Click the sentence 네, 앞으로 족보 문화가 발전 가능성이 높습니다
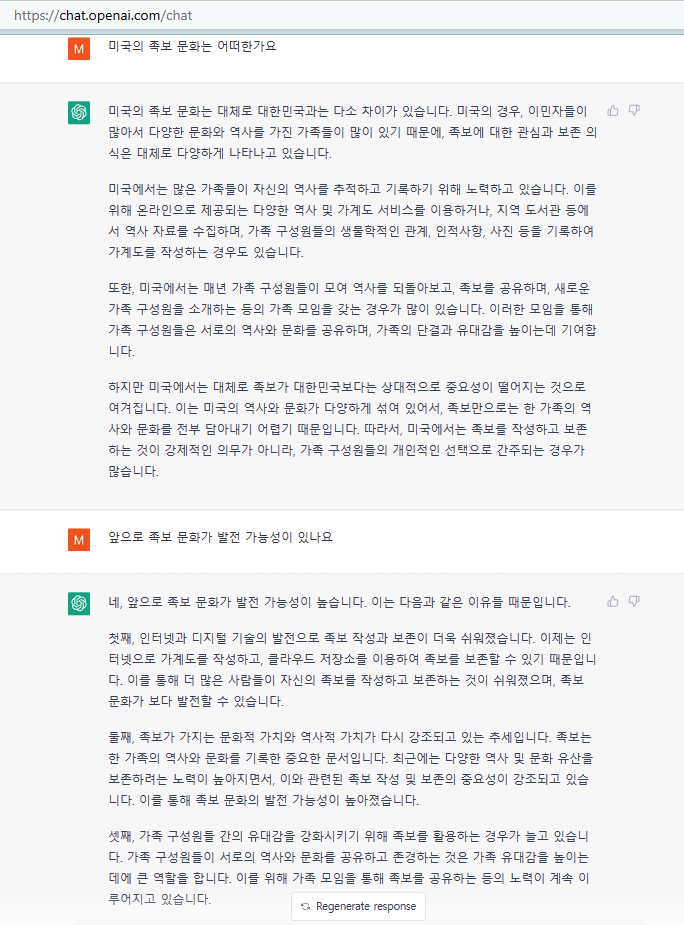The width and height of the screenshot is (684, 925). pos(237,602)
